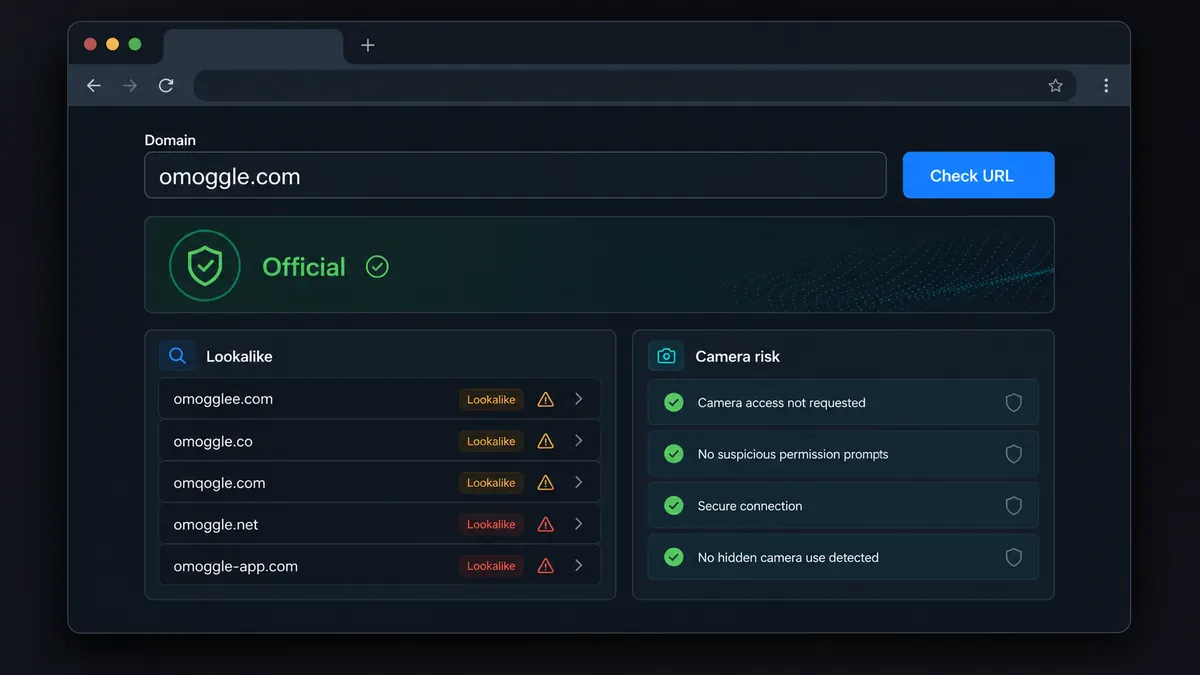The width and height of the screenshot is (1200, 675).
Task: Click the shield icon for No suspicious permission prompts
Action: coord(1013,454)
